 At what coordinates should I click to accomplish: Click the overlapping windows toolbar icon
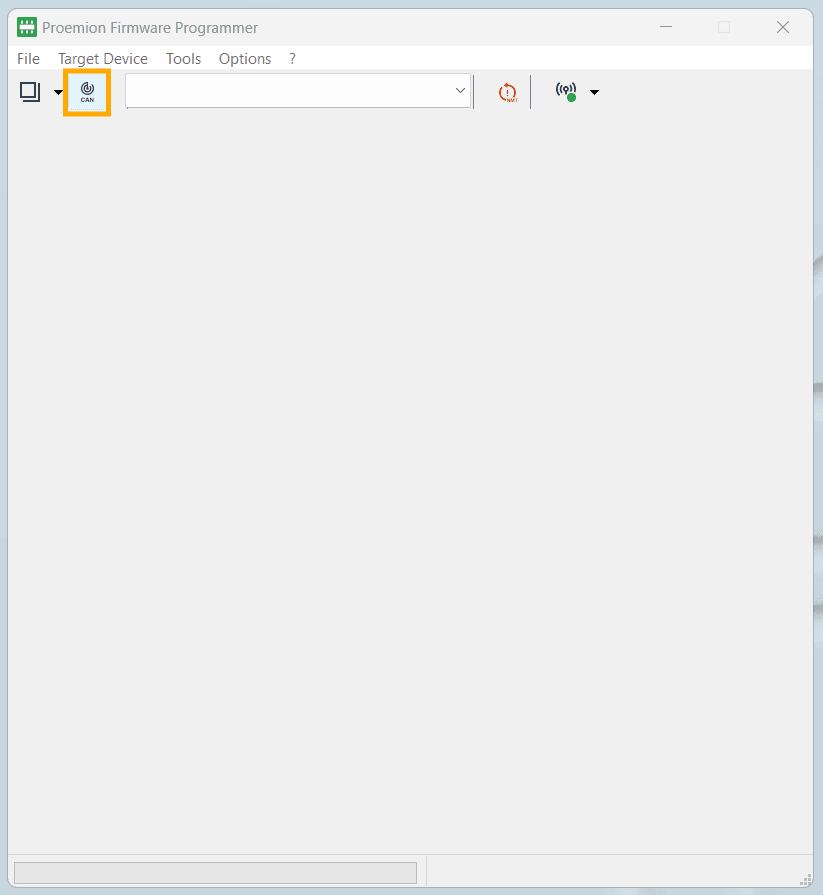click(30, 92)
